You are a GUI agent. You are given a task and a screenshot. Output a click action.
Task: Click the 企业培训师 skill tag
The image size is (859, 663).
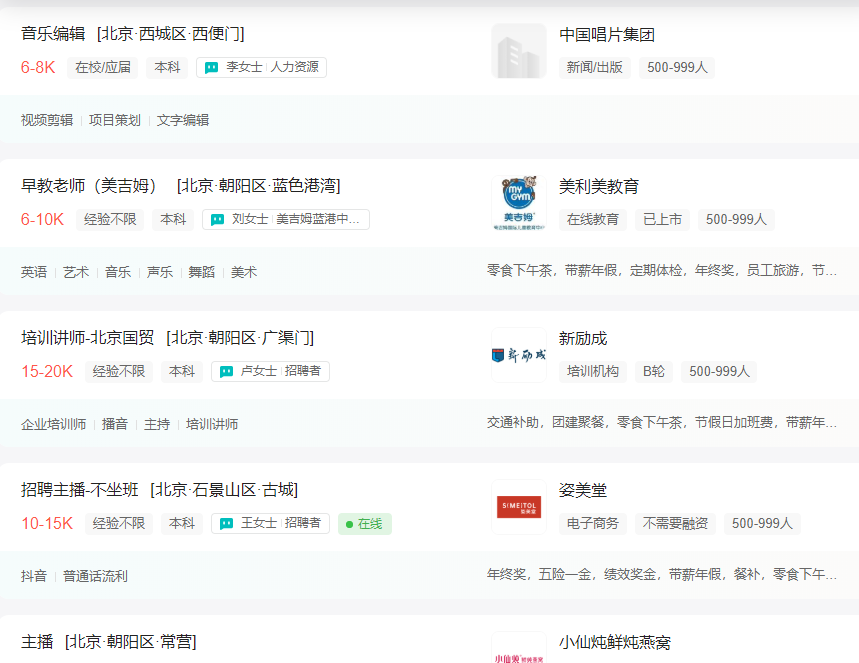click(x=53, y=424)
